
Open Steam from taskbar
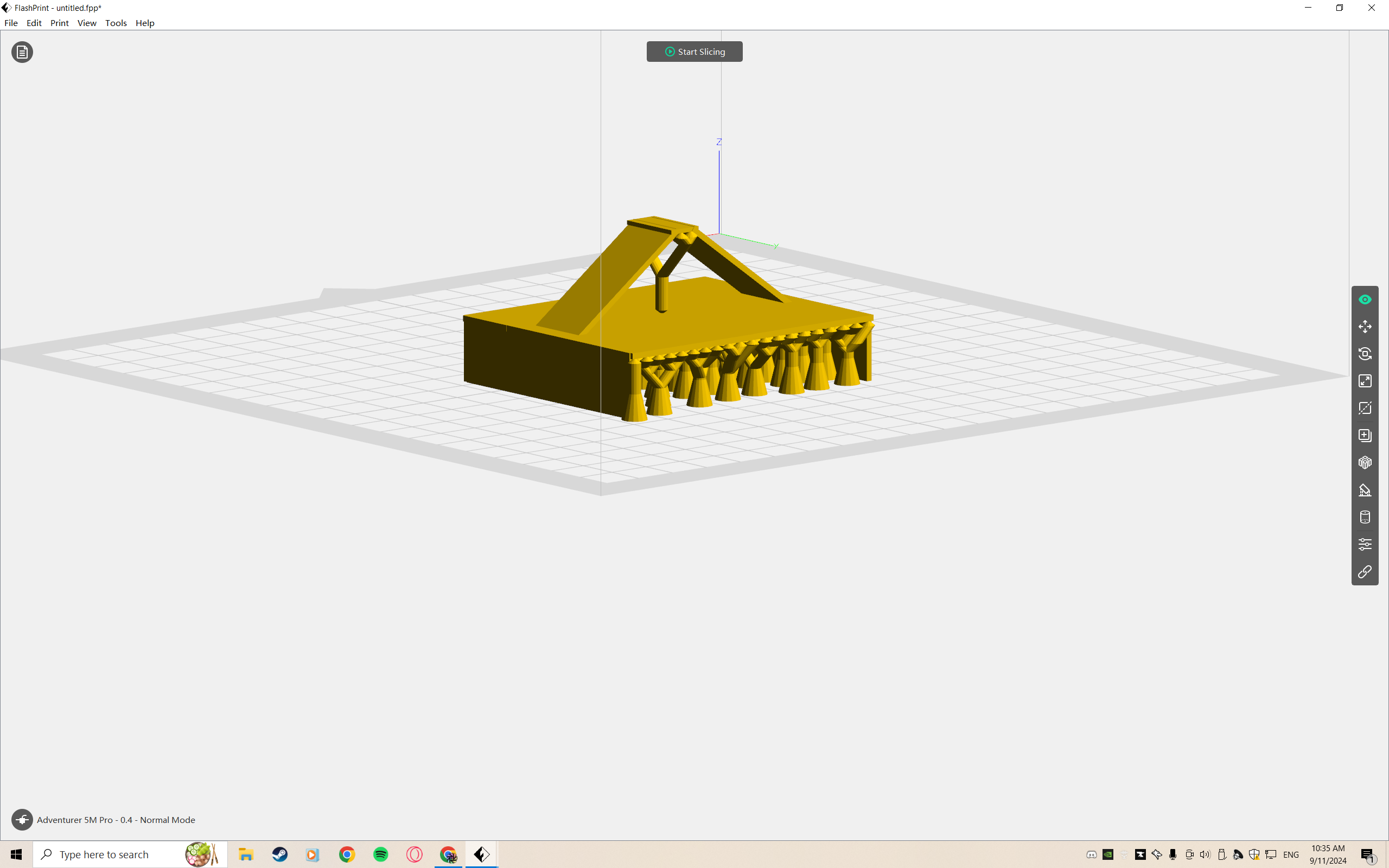(280, 854)
